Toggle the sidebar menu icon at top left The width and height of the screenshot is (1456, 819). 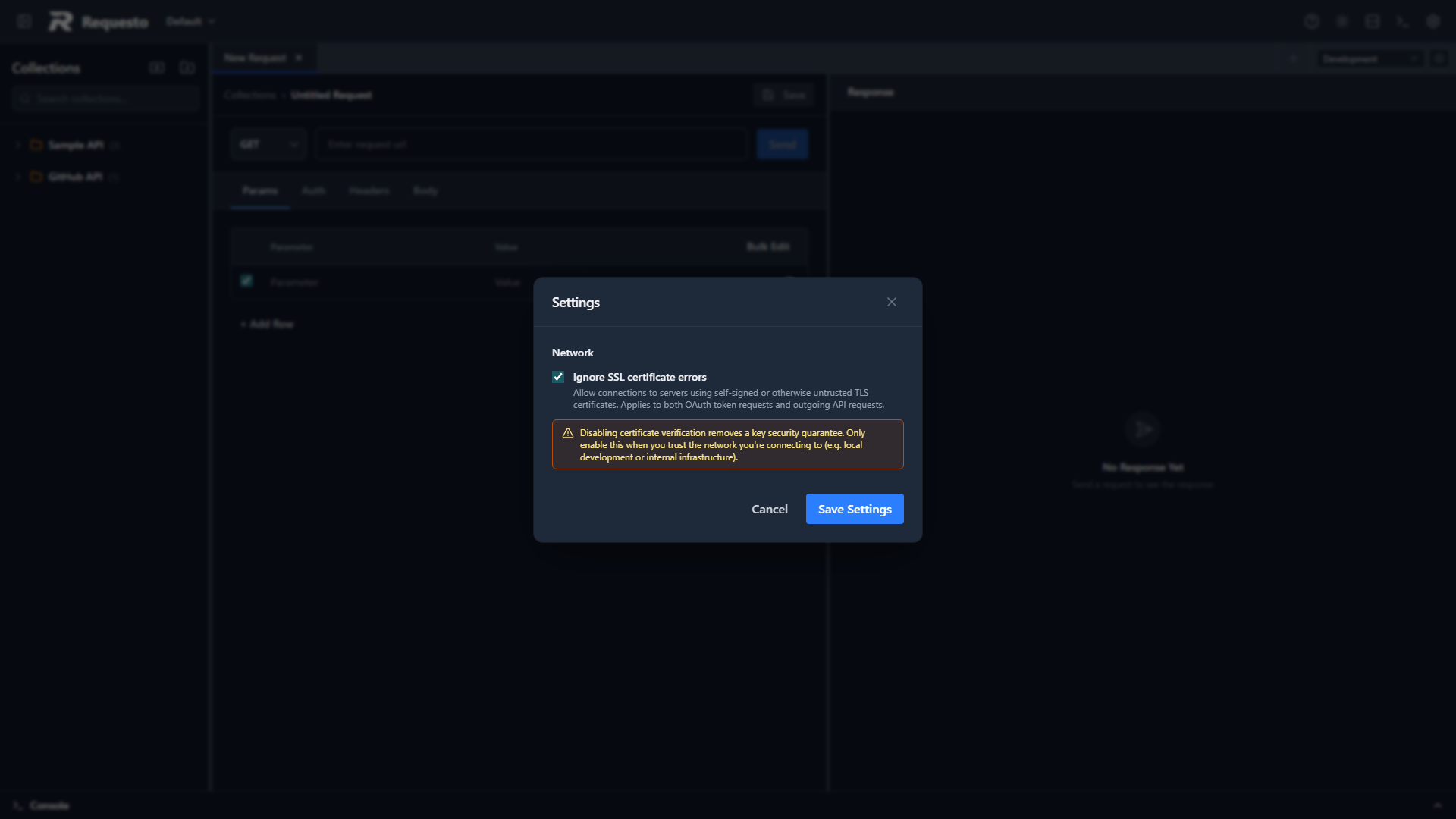(x=24, y=21)
